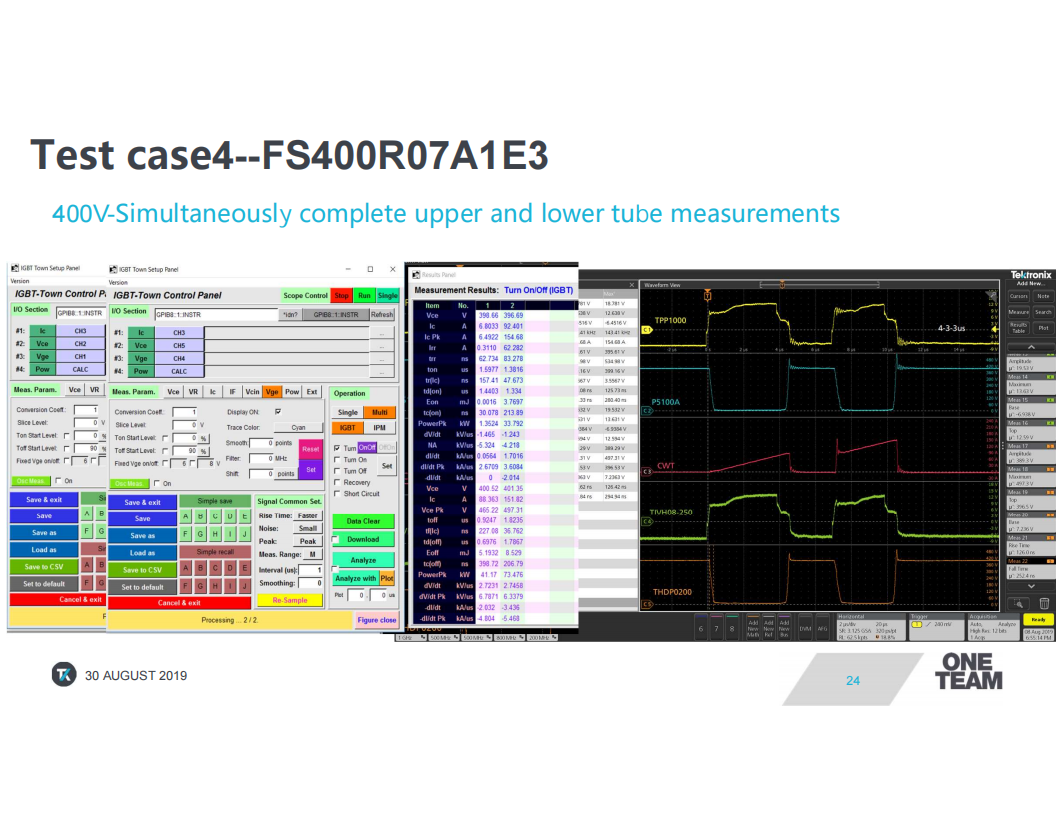
Task: Click the orange T trigger position marker
Action: 708,295
